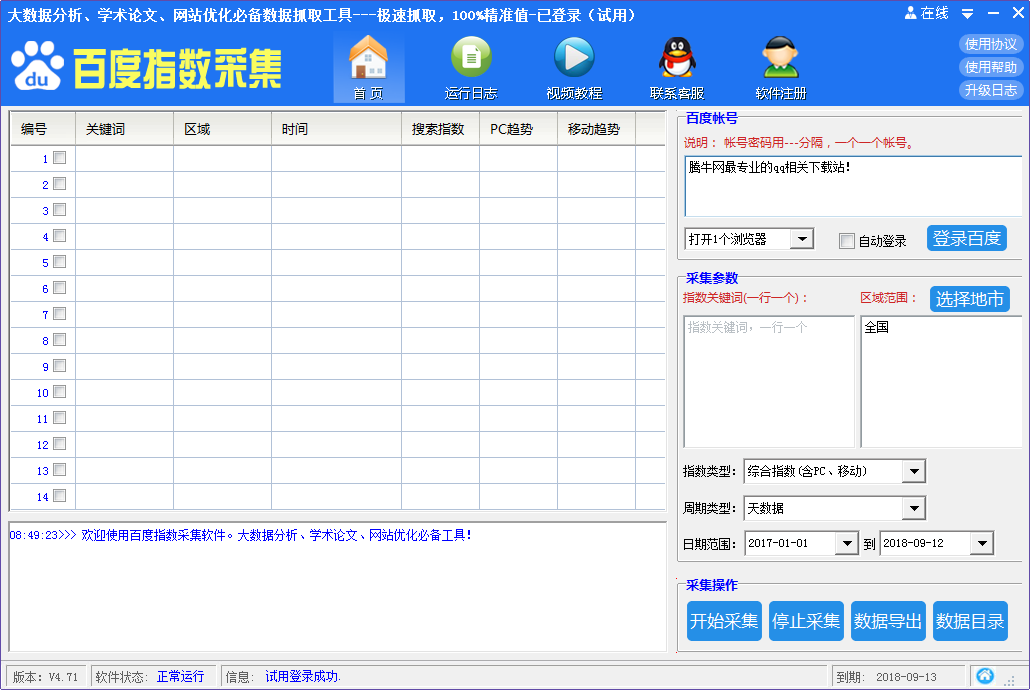Open the 首页 home icon
The width and height of the screenshot is (1030, 690).
pyautogui.click(x=369, y=59)
